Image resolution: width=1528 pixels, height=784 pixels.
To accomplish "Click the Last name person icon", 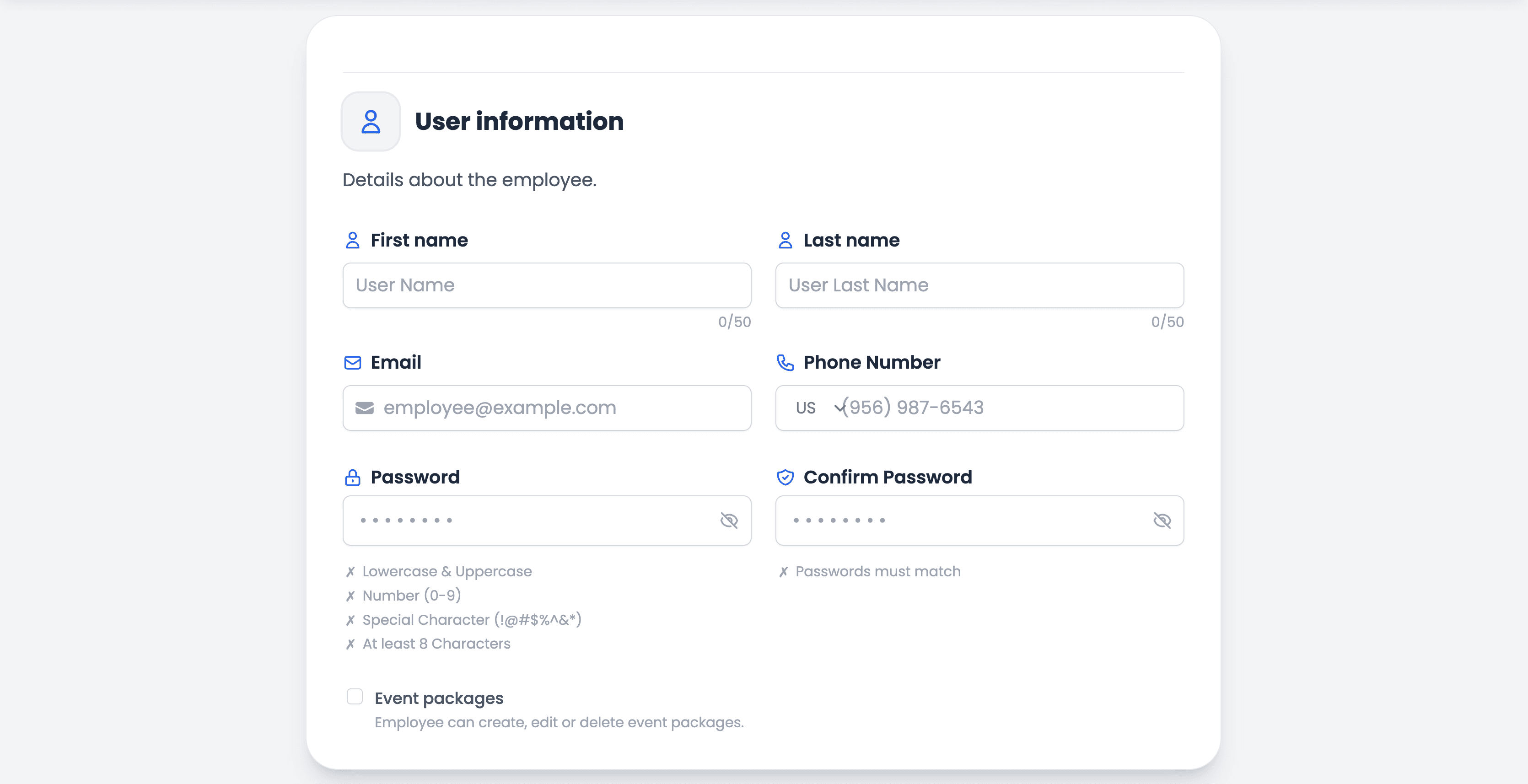I will click(786, 240).
